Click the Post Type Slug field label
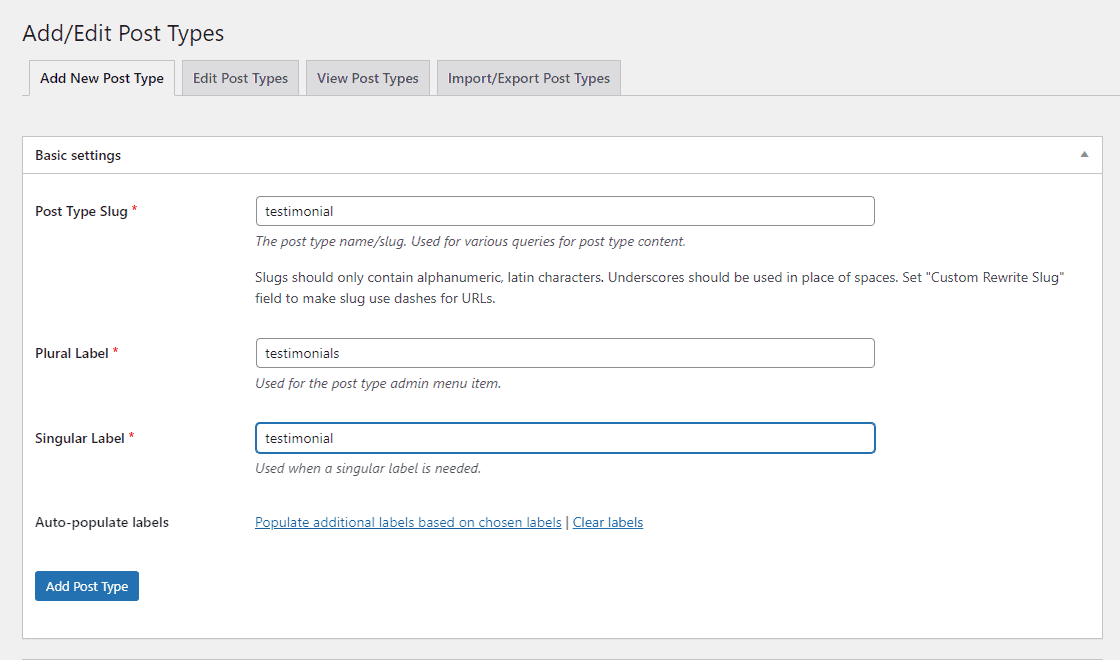The image size is (1120, 660). tap(81, 211)
